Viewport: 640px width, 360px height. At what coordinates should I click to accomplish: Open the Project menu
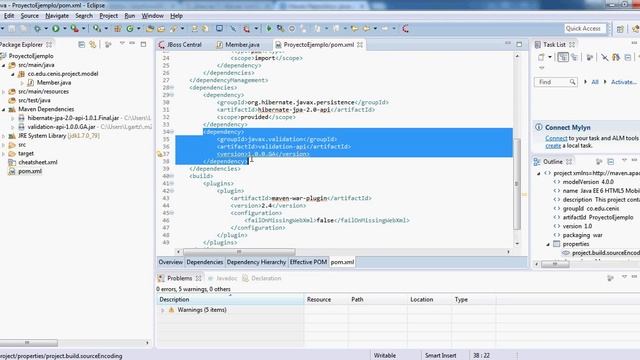109,16
